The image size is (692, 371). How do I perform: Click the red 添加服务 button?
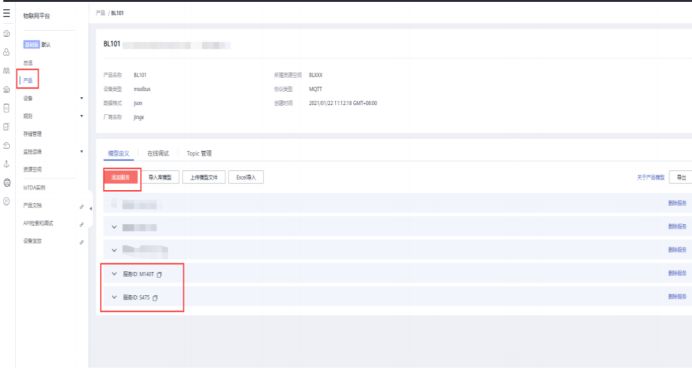(x=121, y=177)
